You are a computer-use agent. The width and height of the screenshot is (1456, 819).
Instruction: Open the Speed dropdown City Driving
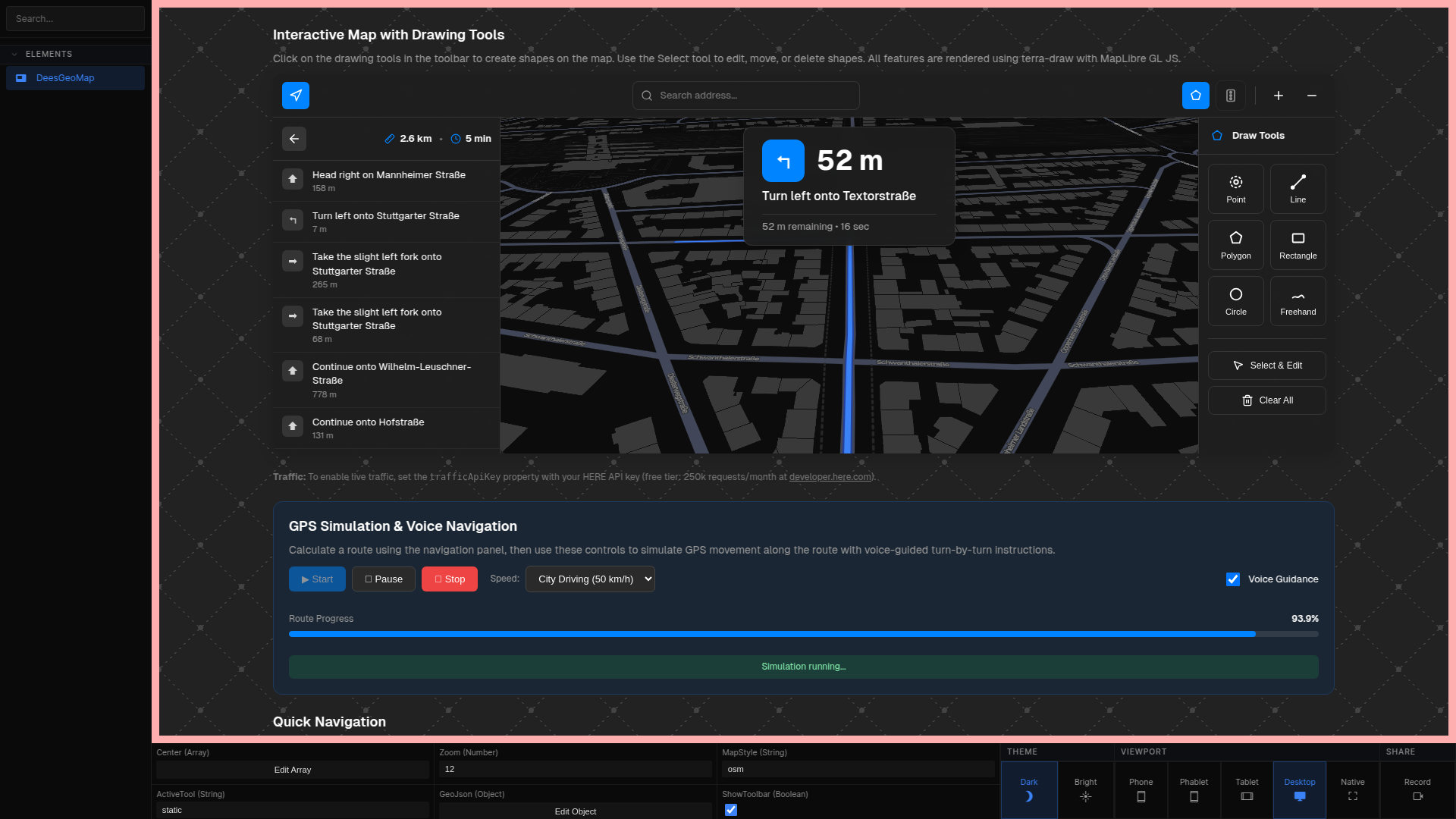point(590,579)
